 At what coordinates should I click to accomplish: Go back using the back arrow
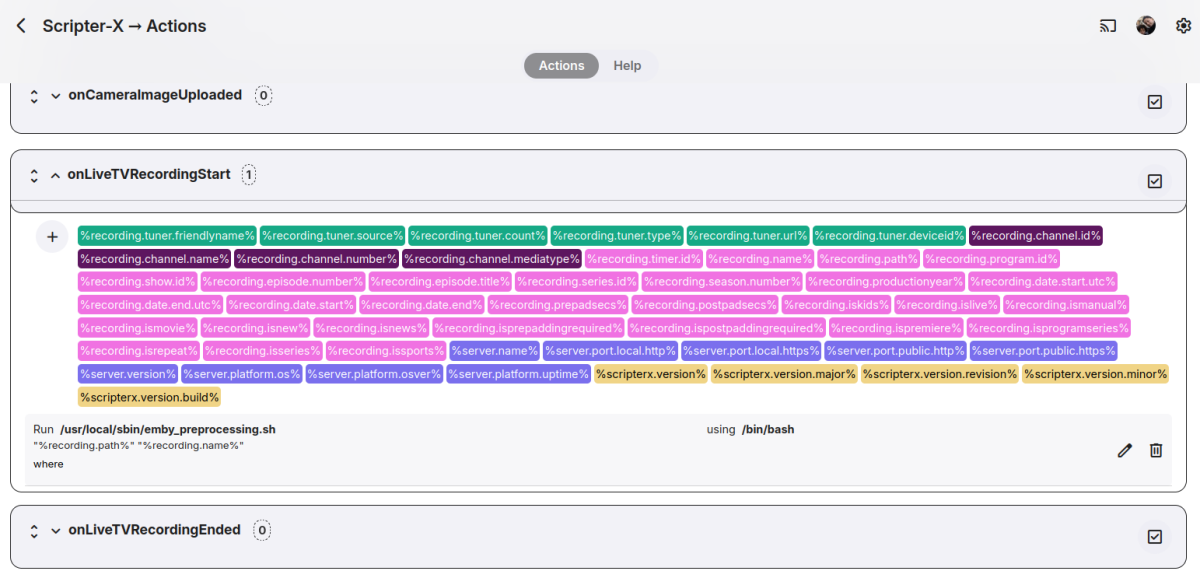(x=20, y=25)
